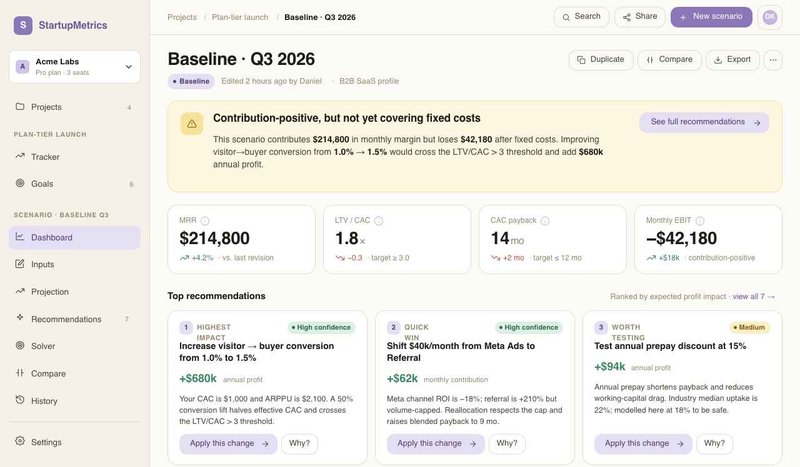Create a New scenario
Screen dimensions: 800x467
coord(711,17)
